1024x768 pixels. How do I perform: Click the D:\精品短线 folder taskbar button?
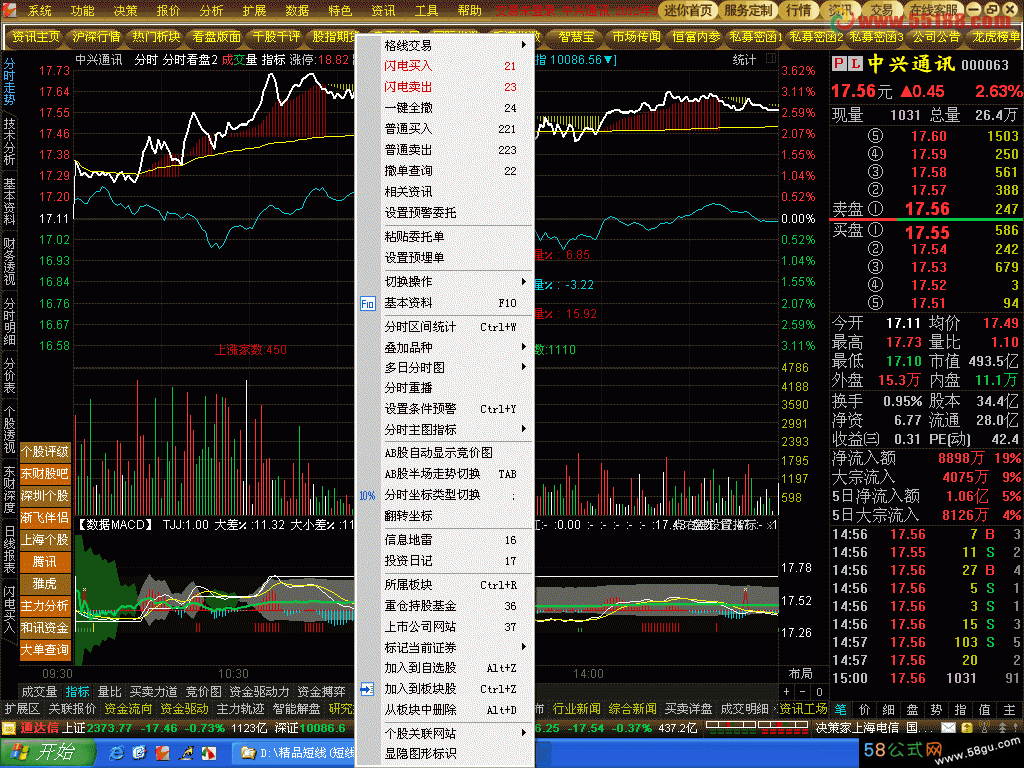point(295,753)
